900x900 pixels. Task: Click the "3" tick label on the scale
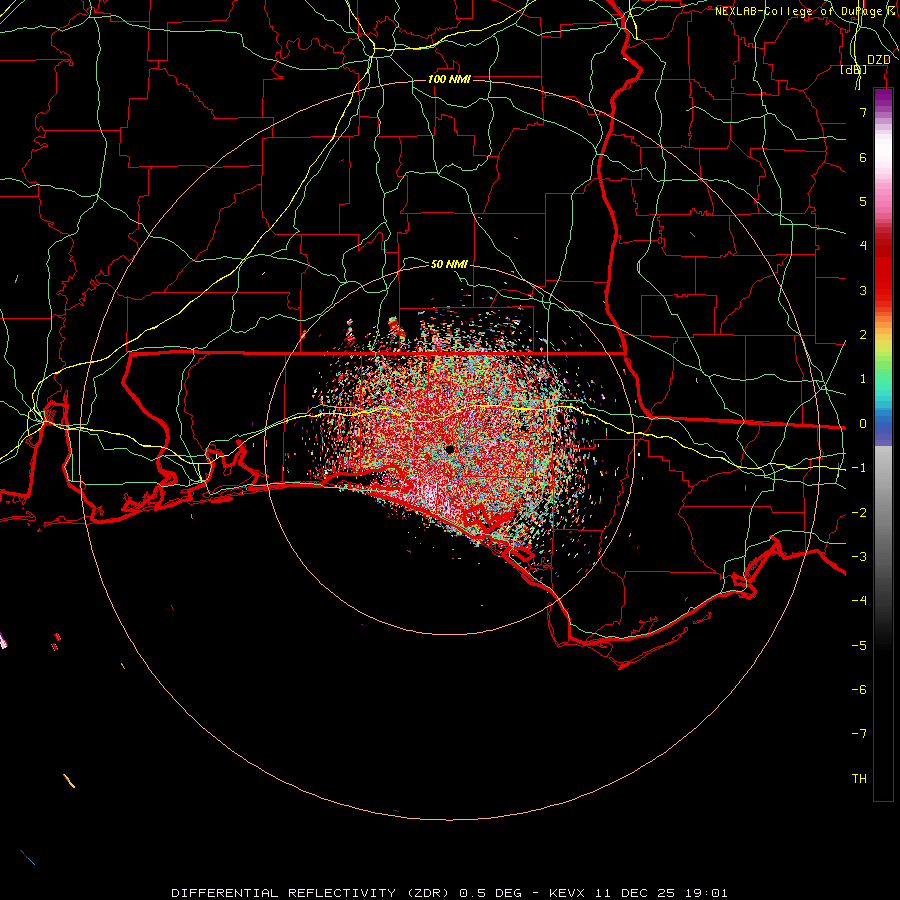pos(863,290)
